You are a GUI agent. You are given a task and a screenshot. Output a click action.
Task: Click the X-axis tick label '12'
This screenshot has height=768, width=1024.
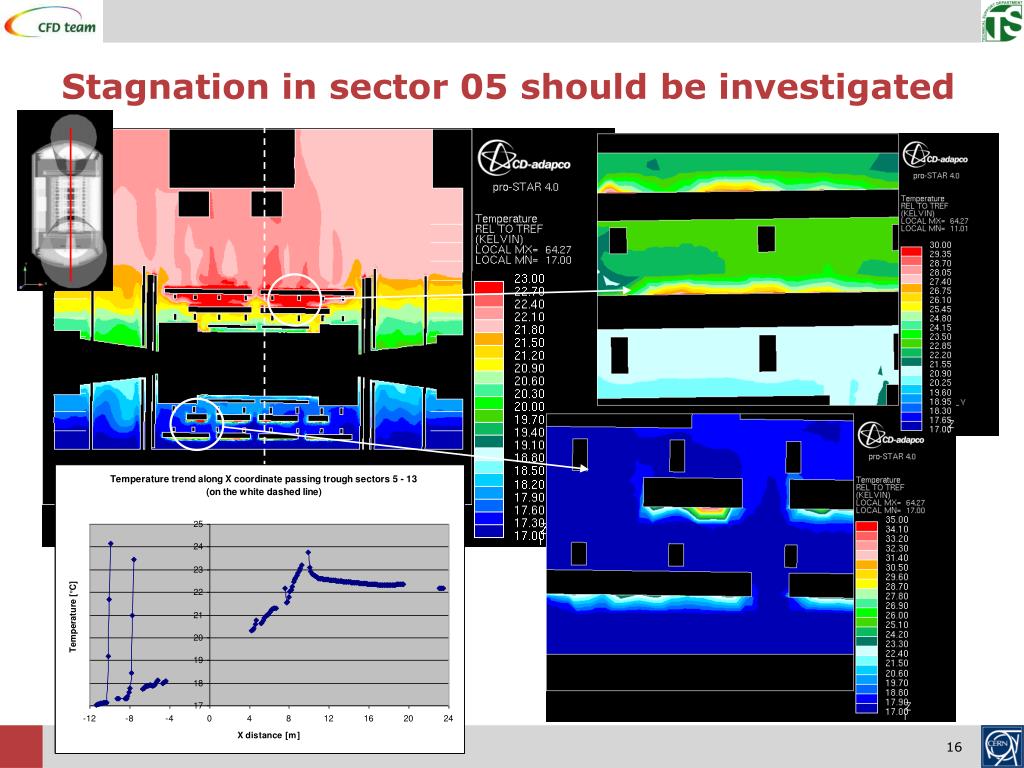point(328,718)
